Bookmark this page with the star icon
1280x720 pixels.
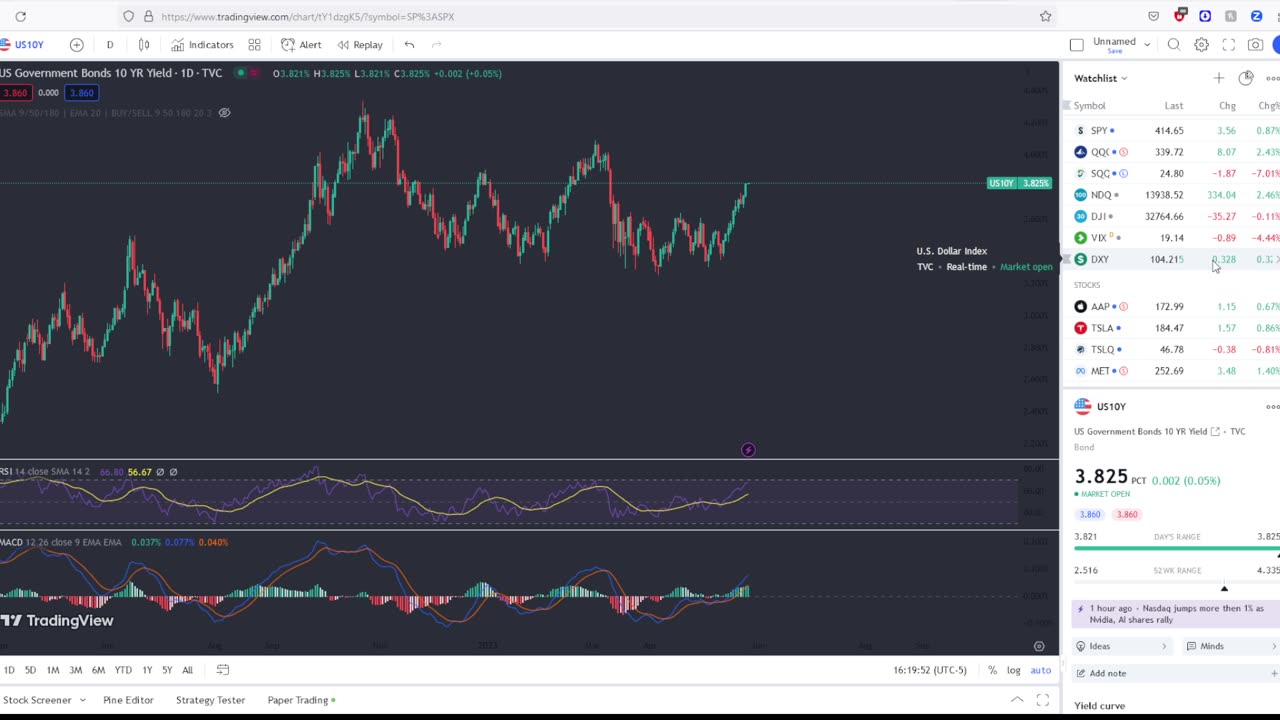pos(1045,16)
